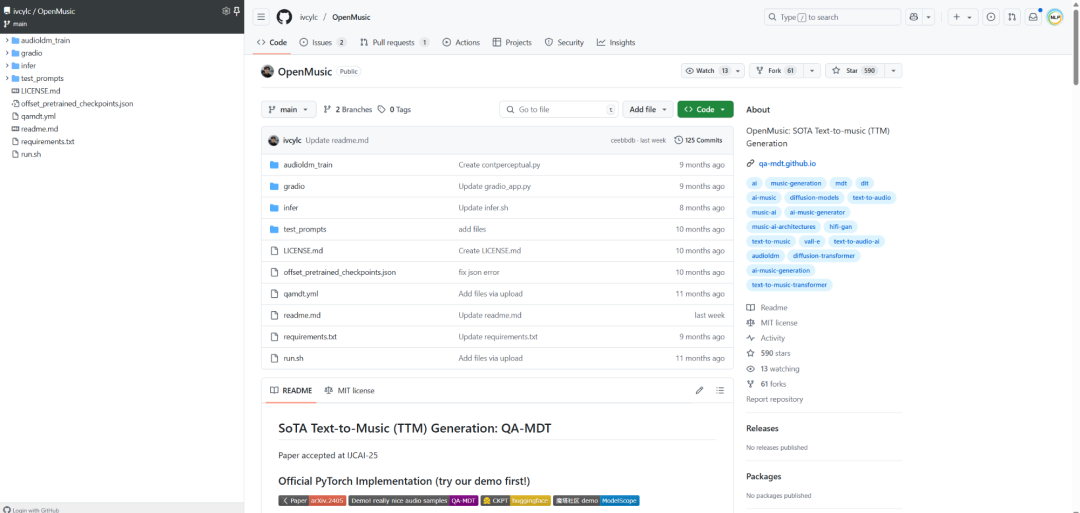1080x513 pixels.
Task: Open the Projects tab
Action: 512,42
